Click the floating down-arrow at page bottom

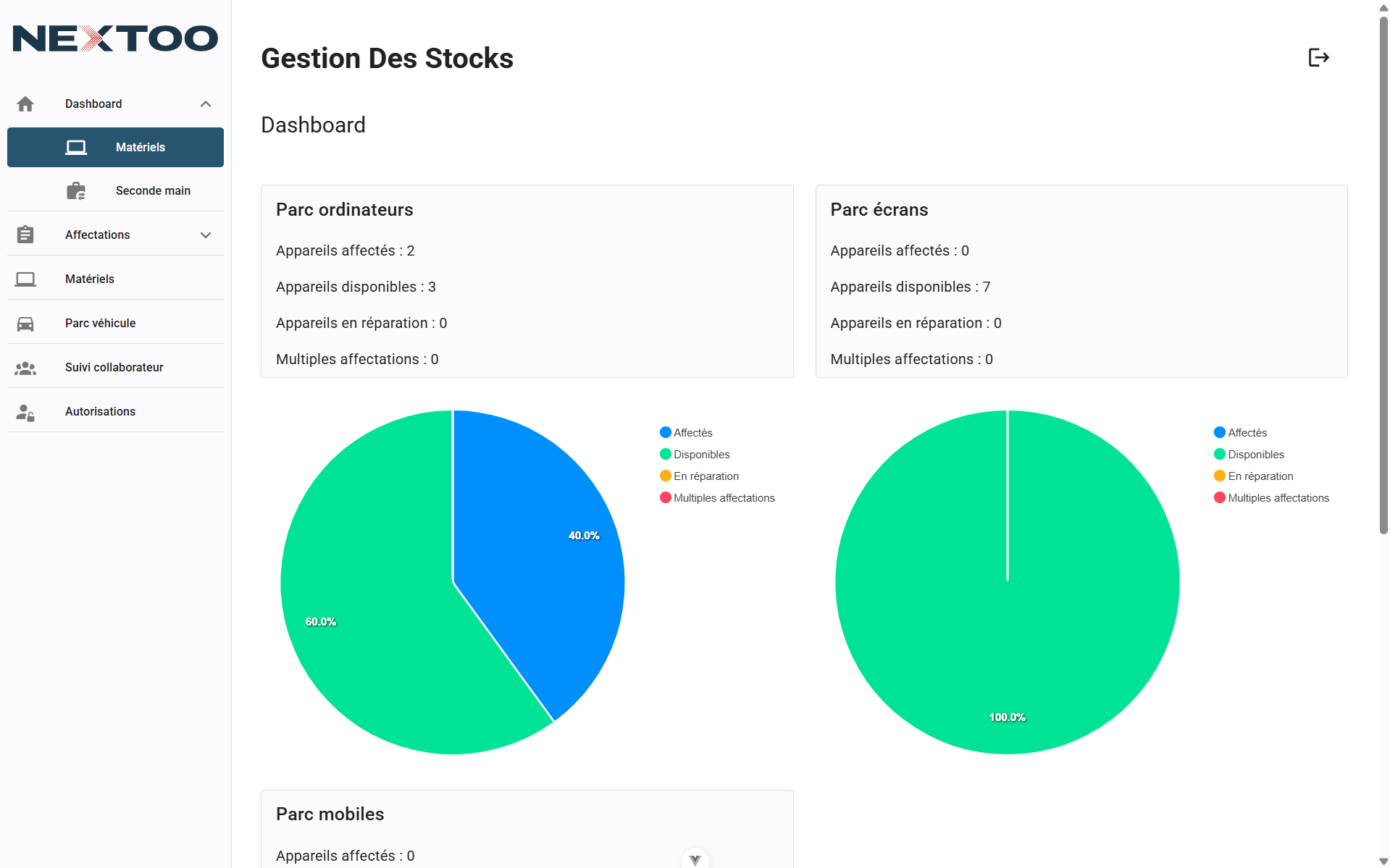coord(695,859)
